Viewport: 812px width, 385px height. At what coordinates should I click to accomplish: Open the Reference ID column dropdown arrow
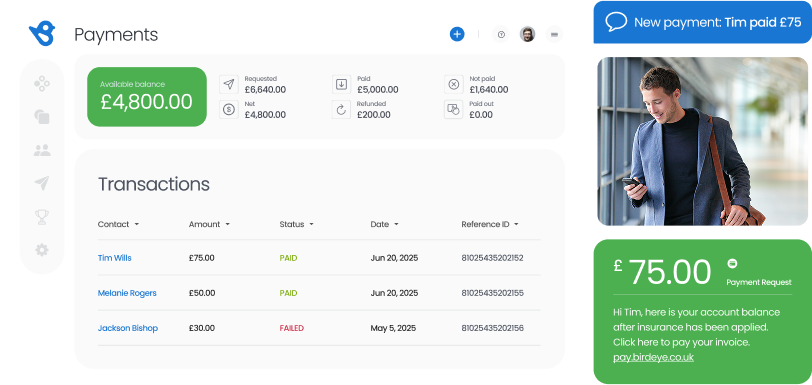pos(516,224)
